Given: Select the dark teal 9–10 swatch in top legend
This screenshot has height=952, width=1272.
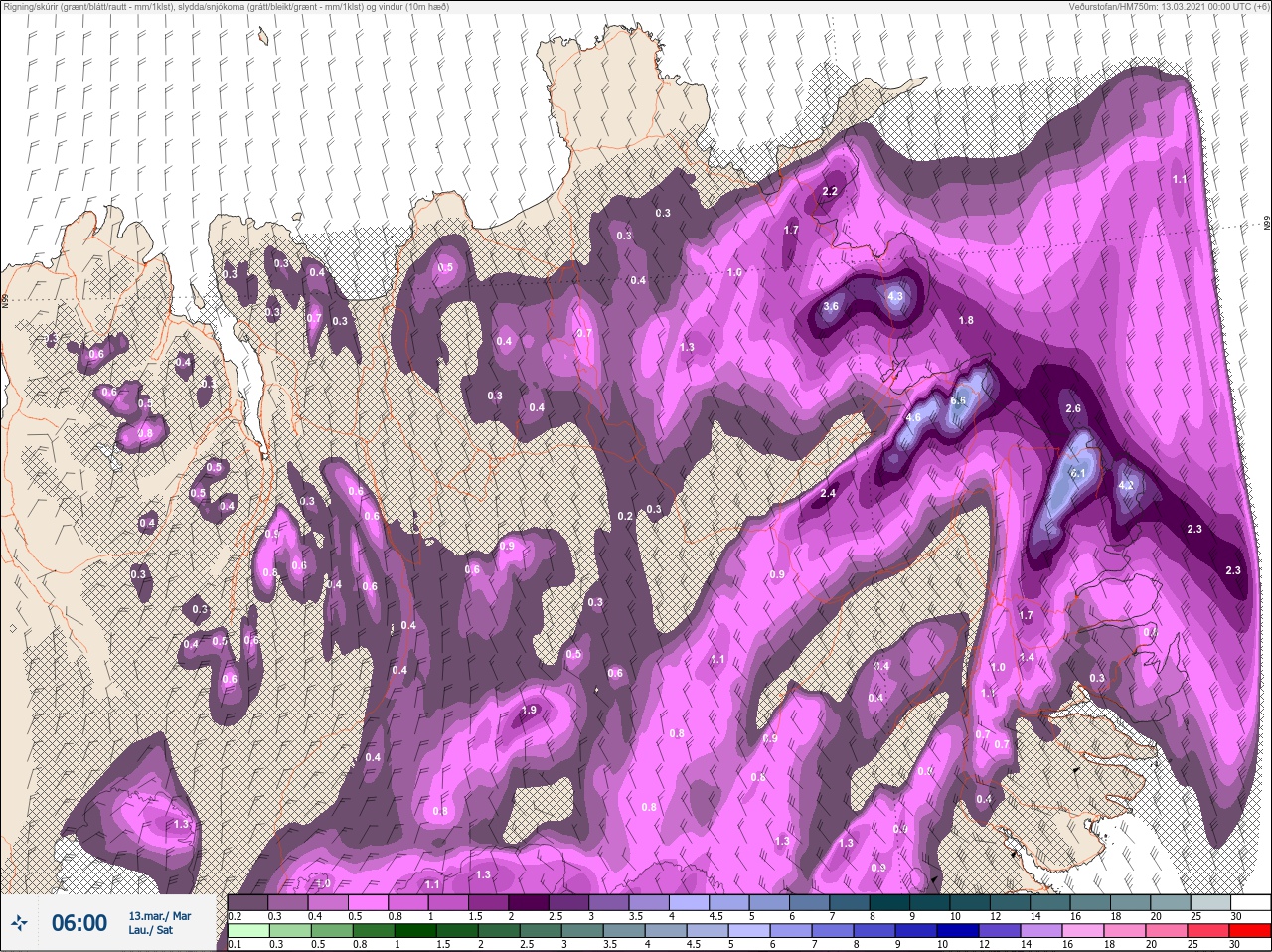Looking at the screenshot, I should click(x=929, y=901).
